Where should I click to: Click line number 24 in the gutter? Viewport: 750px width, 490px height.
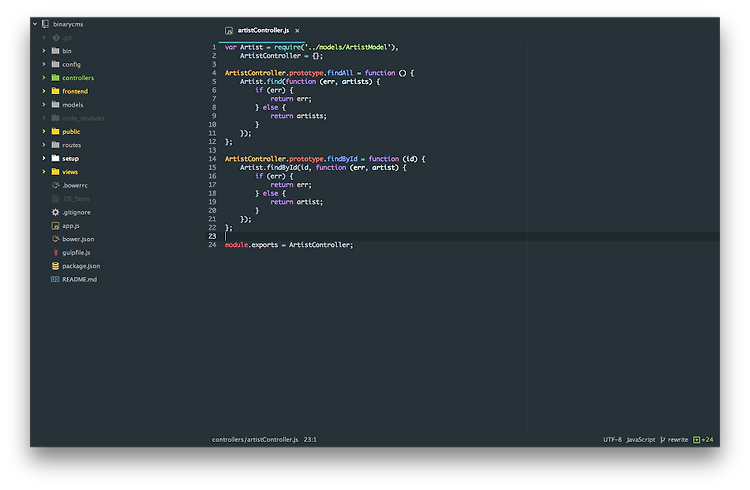click(212, 245)
